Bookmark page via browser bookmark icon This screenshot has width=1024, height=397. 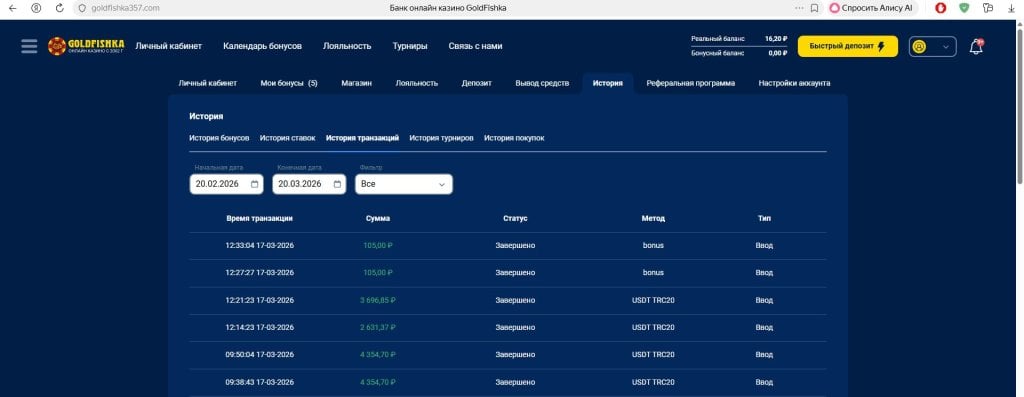coord(814,8)
